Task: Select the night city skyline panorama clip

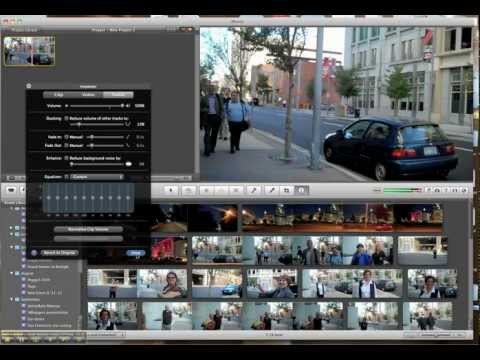Action: (342, 218)
